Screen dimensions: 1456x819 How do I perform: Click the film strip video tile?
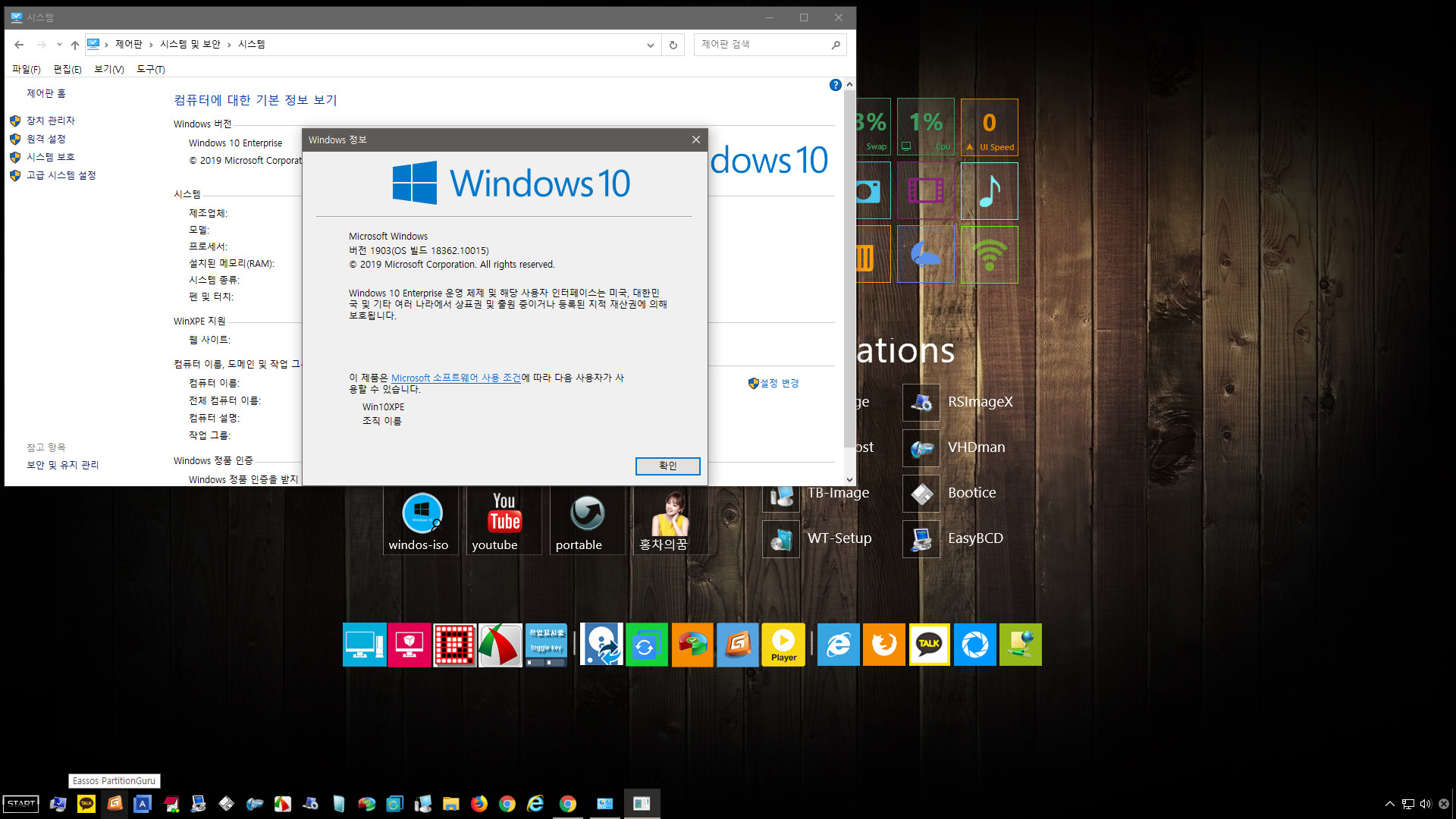[x=925, y=191]
